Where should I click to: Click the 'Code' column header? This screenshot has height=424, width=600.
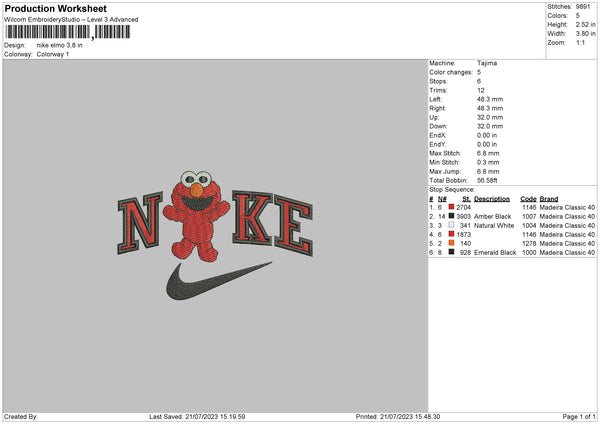point(528,199)
